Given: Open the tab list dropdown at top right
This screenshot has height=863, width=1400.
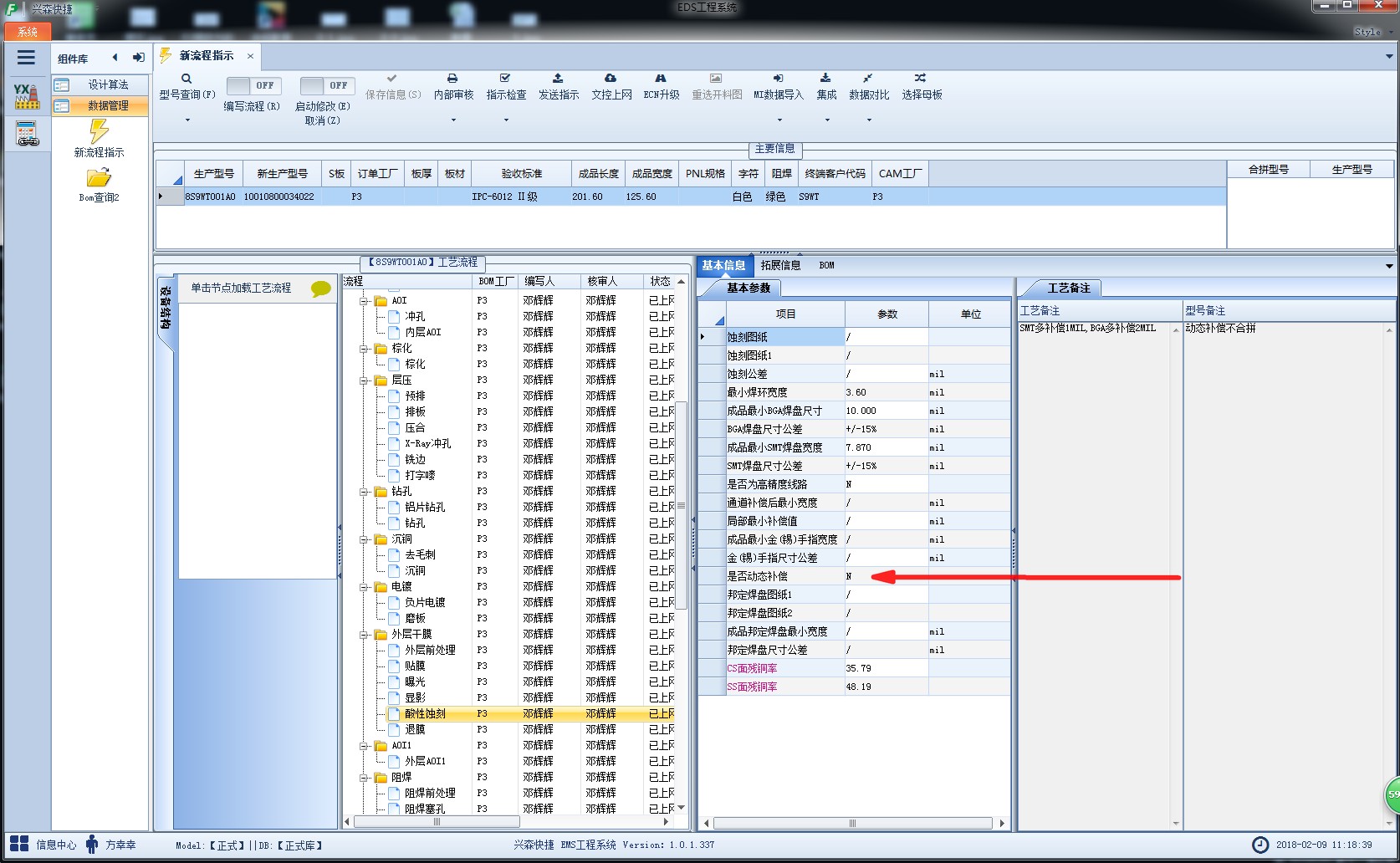Looking at the screenshot, I should coord(1389,57).
